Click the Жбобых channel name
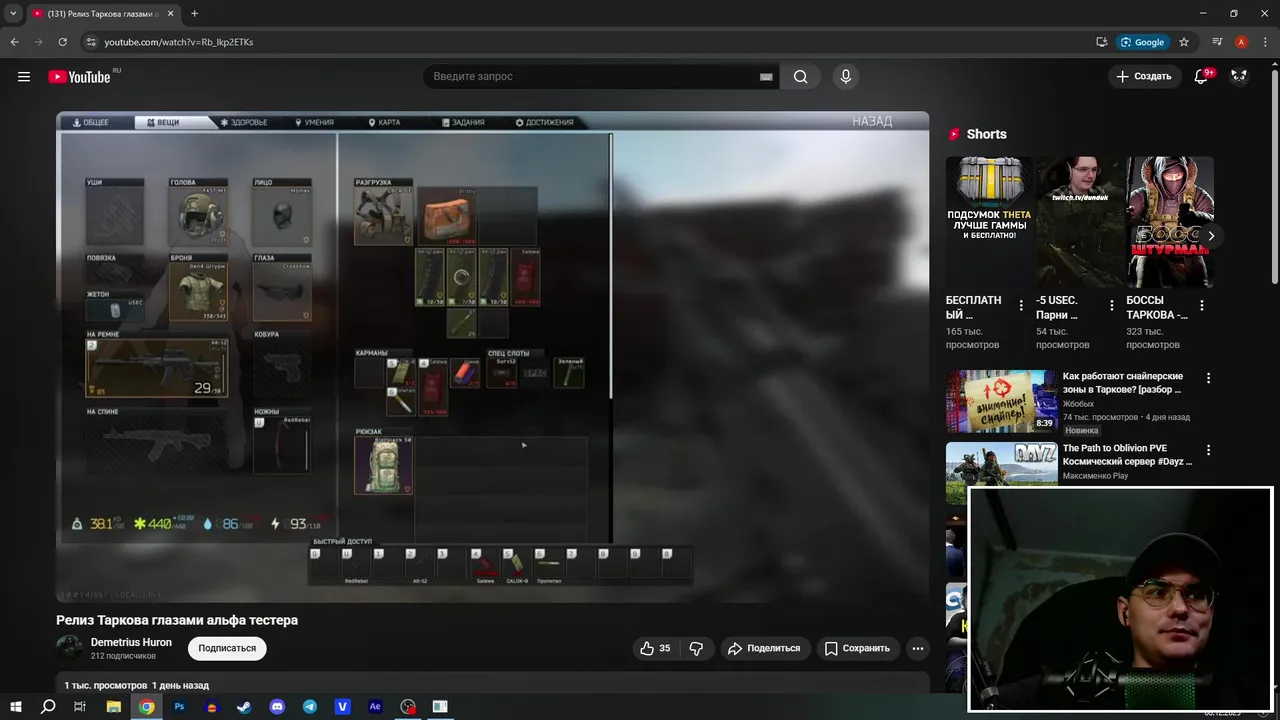Viewport: 1280px width, 720px height. click(x=1078, y=404)
